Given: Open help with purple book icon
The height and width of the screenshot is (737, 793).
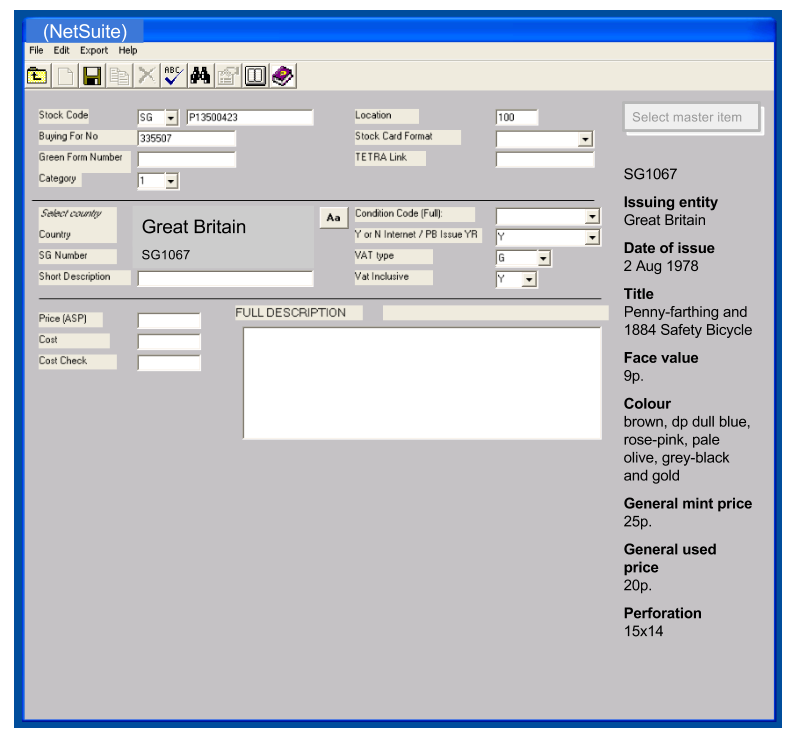Looking at the screenshot, I should pyautogui.click(x=283, y=76).
